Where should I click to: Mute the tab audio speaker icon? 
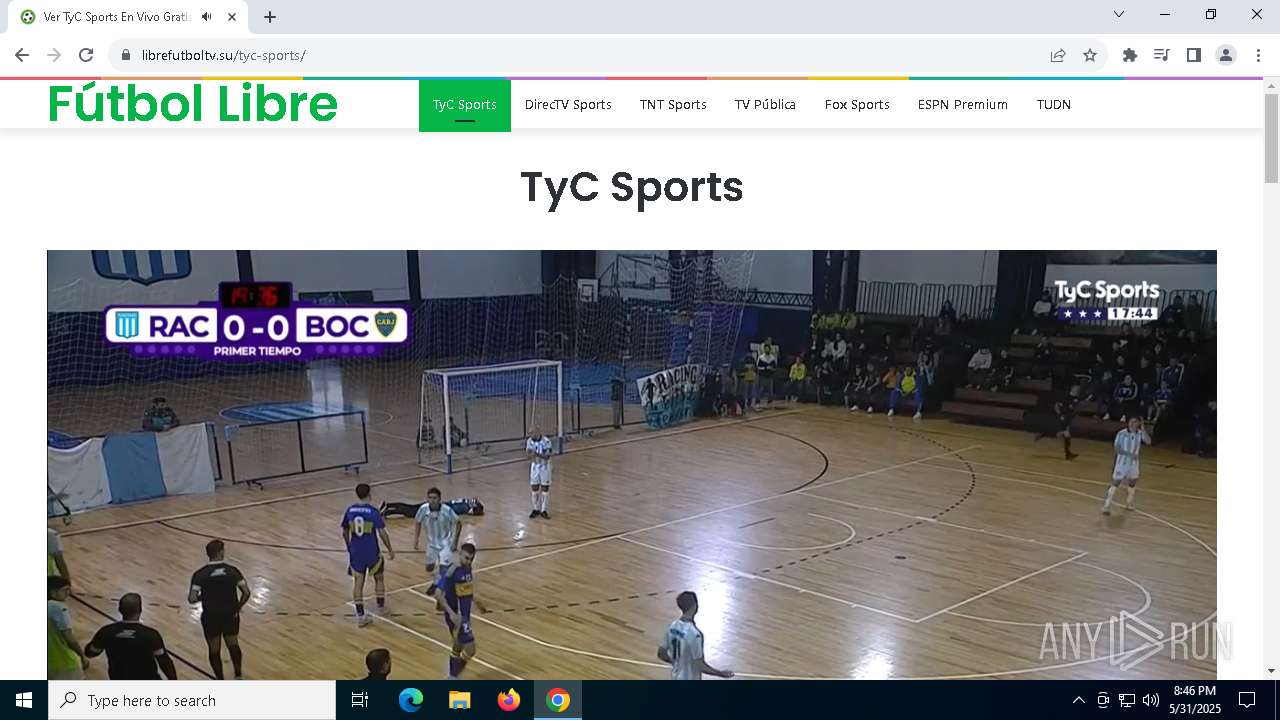pos(206,17)
